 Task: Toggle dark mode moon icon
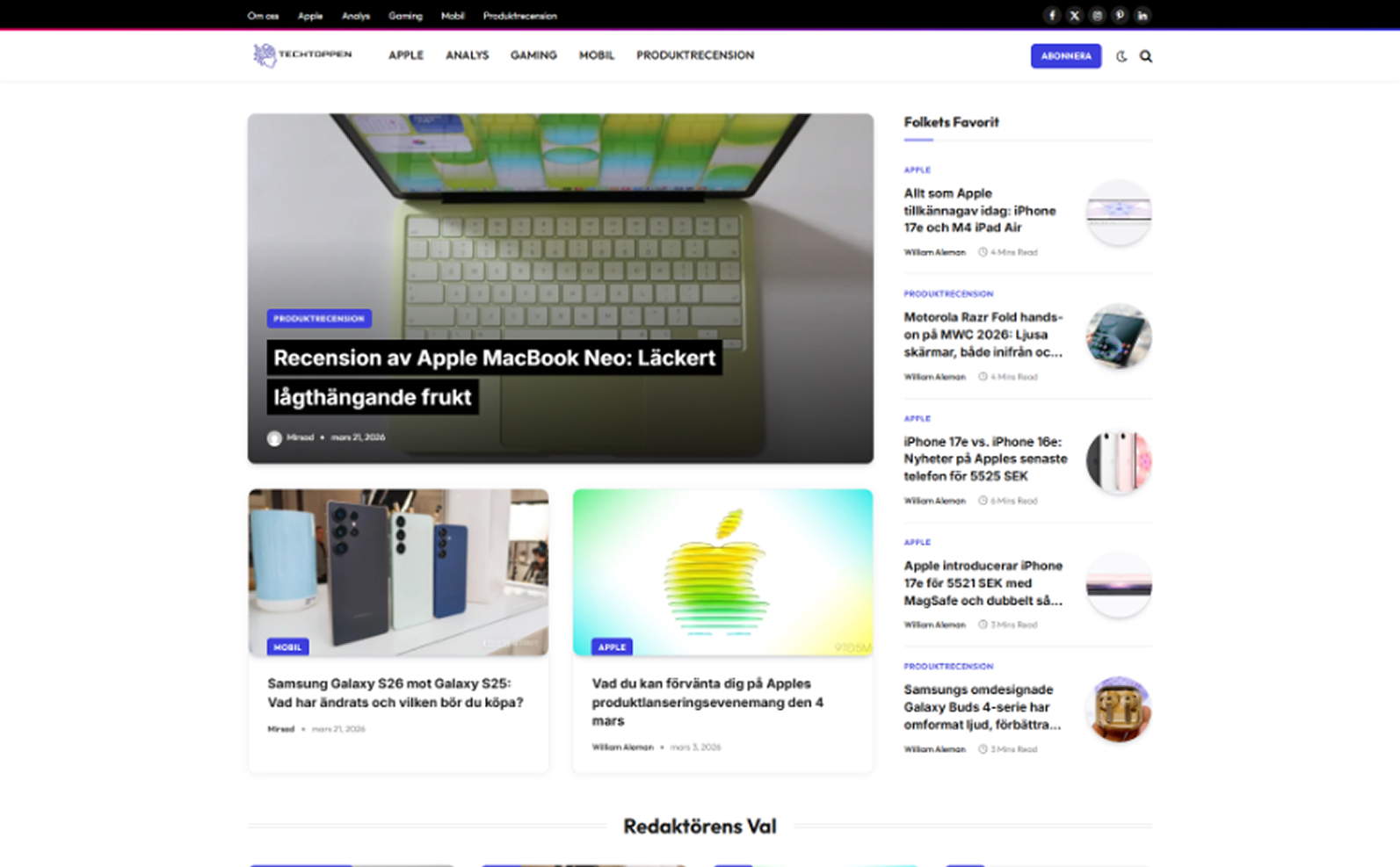pos(1121,56)
